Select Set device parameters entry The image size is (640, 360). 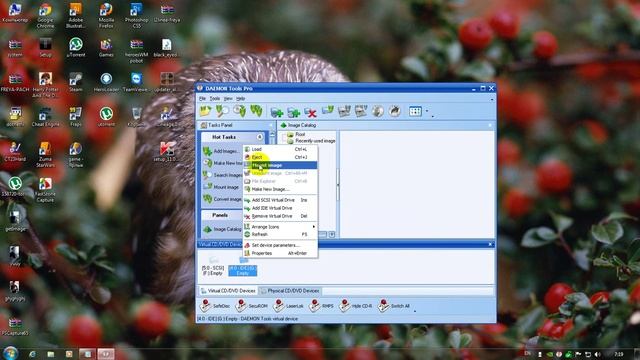280,245
